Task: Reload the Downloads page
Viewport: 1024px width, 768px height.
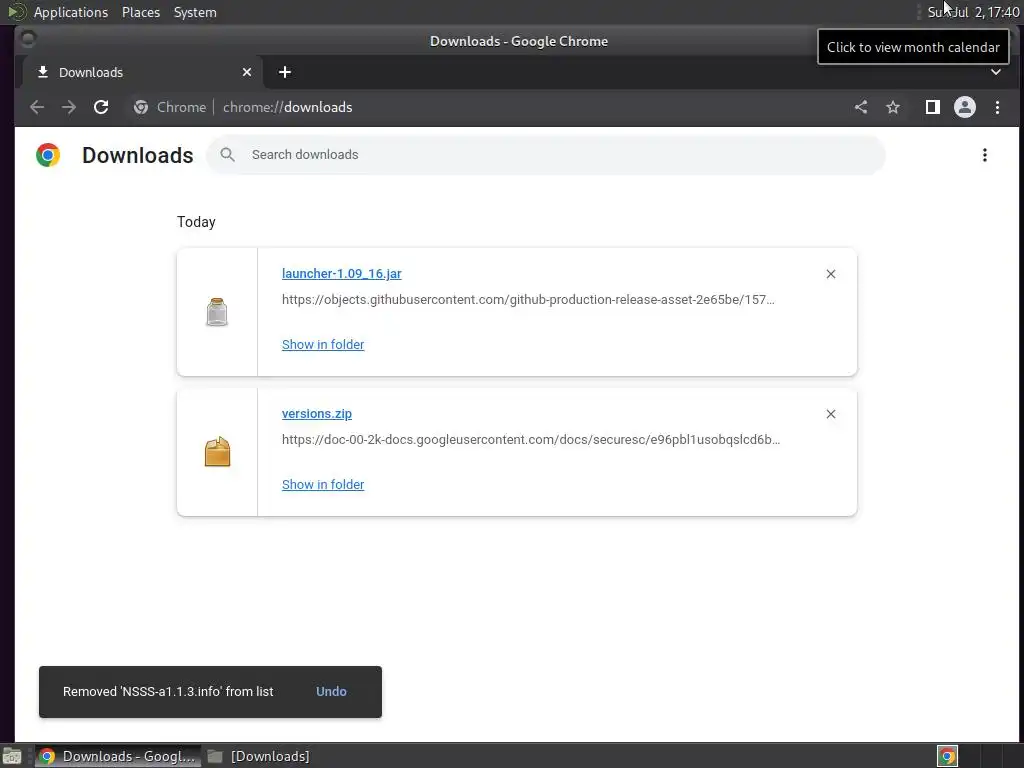Action: [x=101, y=107]
